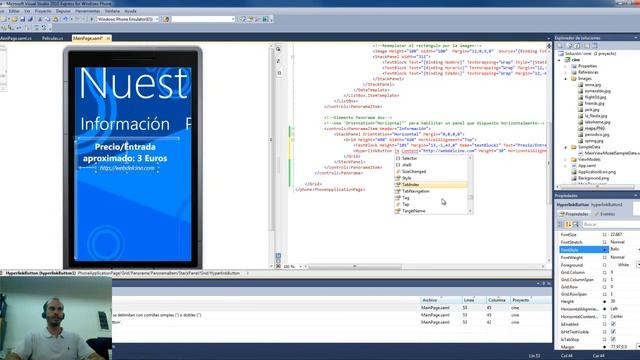Screen dimensions: 640x360
Task: Pick TargetName in the IntelliSense popup
Action: (x=413, y=211)
